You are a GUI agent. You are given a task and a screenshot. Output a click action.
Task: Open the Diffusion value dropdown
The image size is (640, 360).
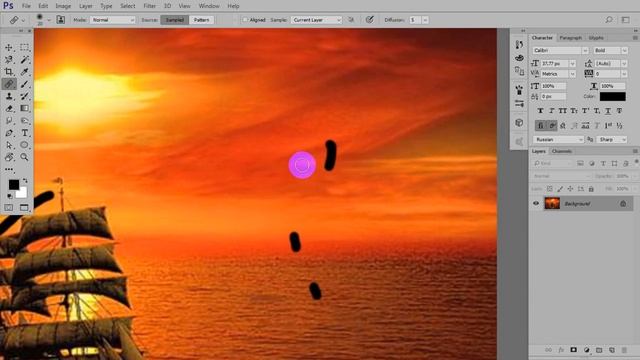click(425, 20)
